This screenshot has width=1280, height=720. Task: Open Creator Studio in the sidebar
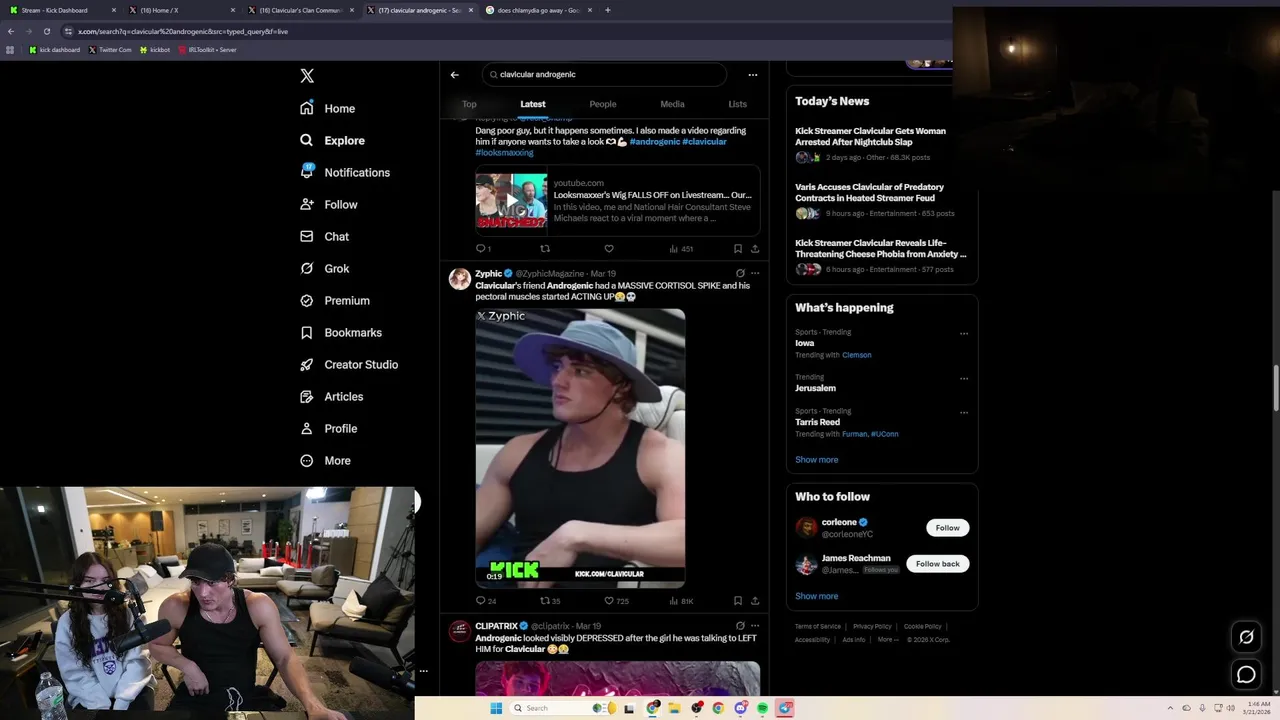349,364
